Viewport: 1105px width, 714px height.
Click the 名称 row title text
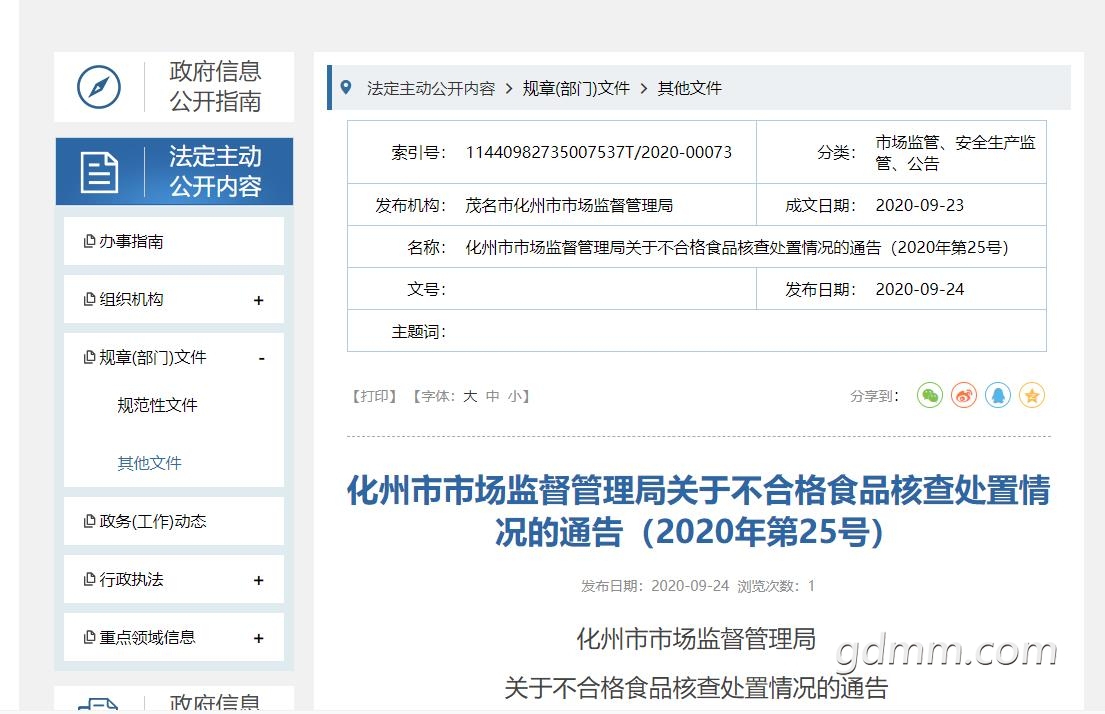point(738,247)
